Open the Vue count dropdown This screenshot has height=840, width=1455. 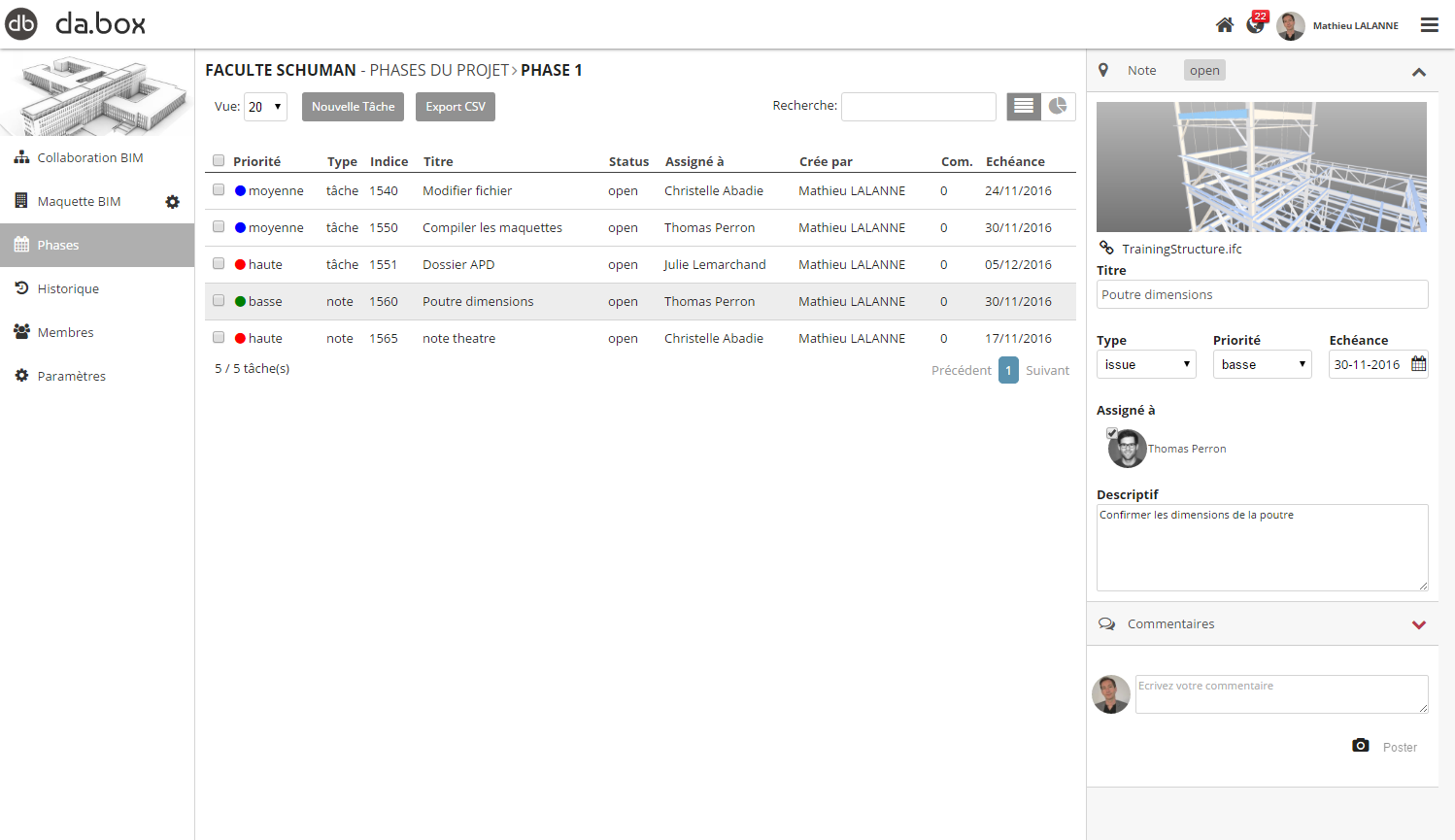(x=265, y=107)
